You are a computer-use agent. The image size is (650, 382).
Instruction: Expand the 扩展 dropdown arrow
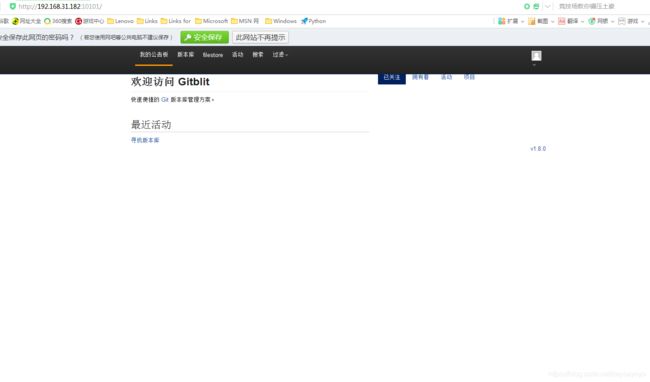522,22
